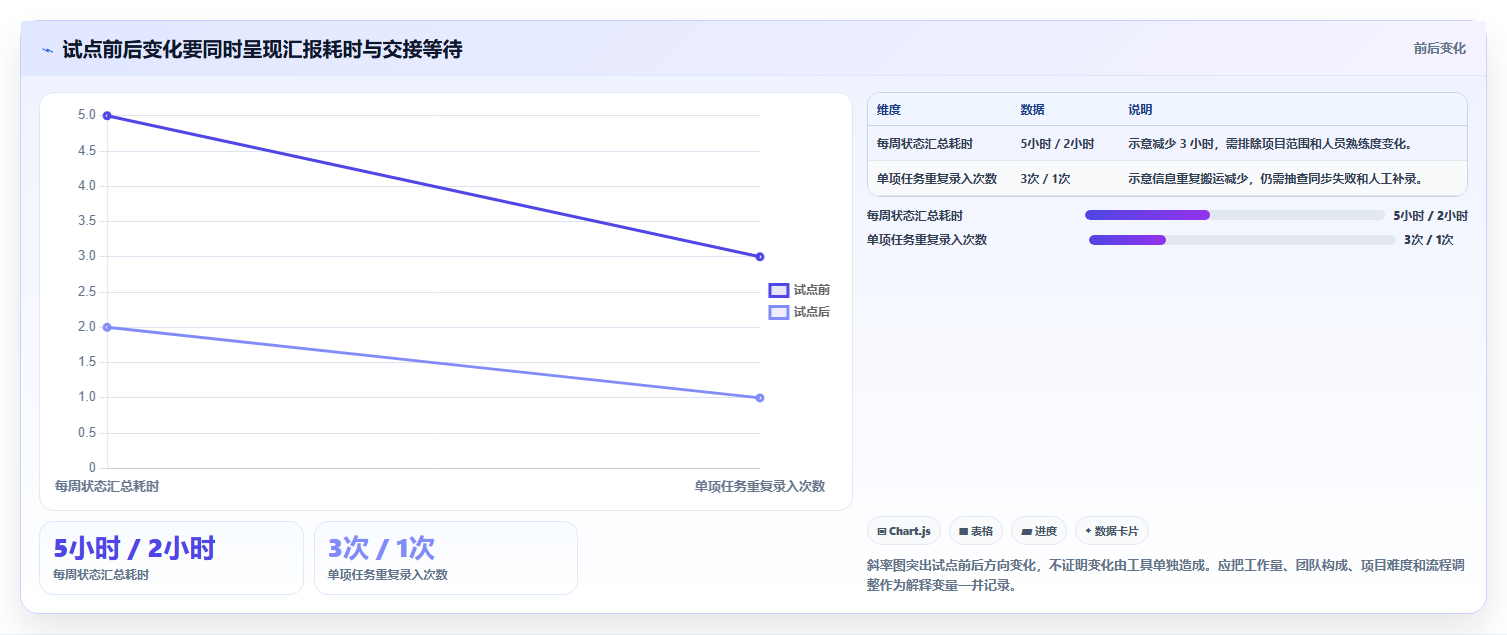Click the 试点前 data point at 5.0
The height and width of the screenshot is (635, 1507).
[x=107, y=116]
